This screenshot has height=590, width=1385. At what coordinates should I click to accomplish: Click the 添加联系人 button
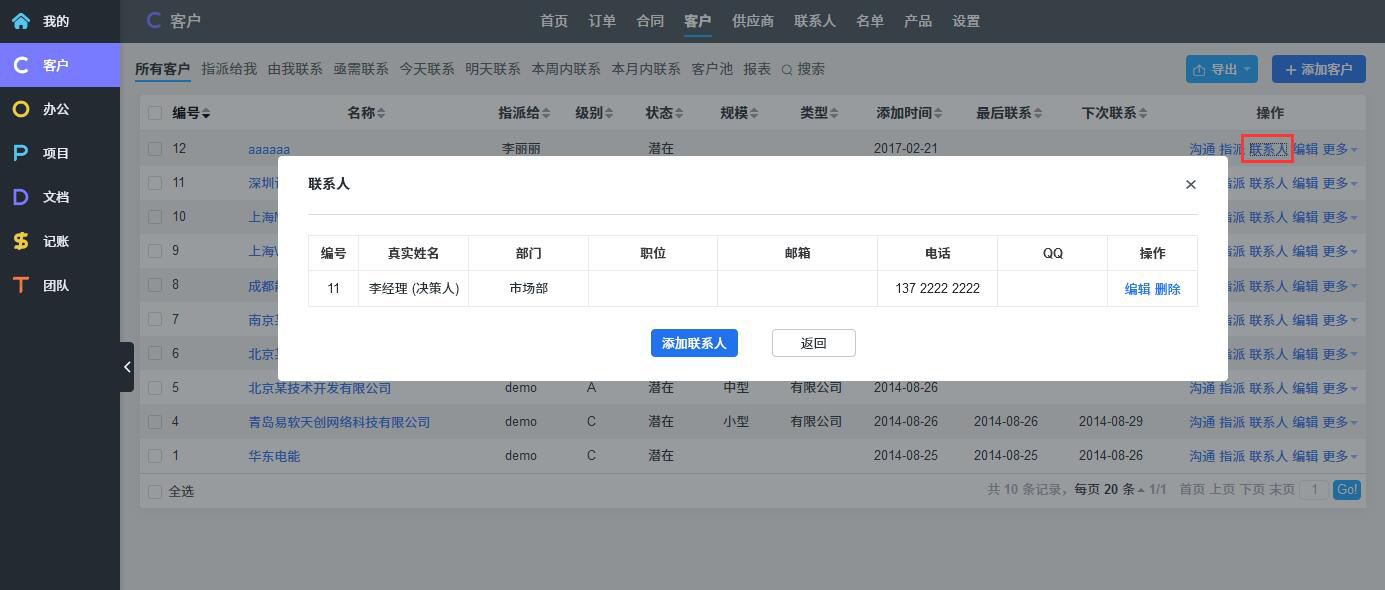[694, 343]
